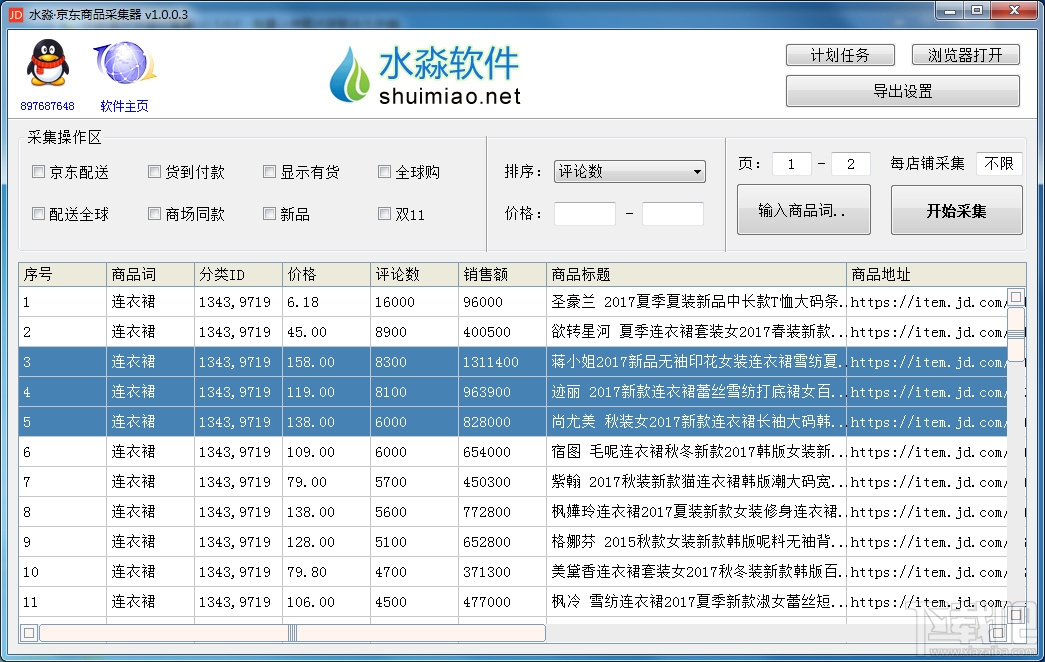Open the 软件主页 link

click(x=125, y=106)
